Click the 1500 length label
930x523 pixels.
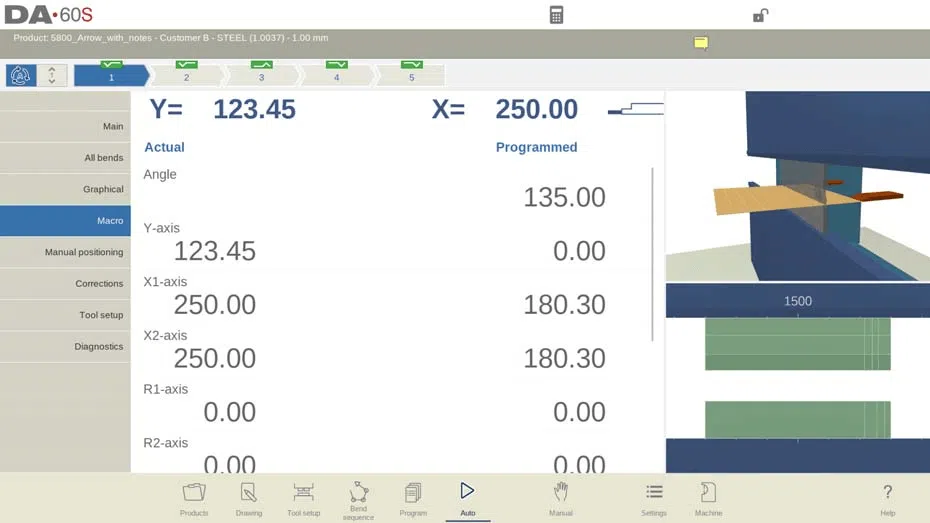pyautogui.click(x=798, y=301)
